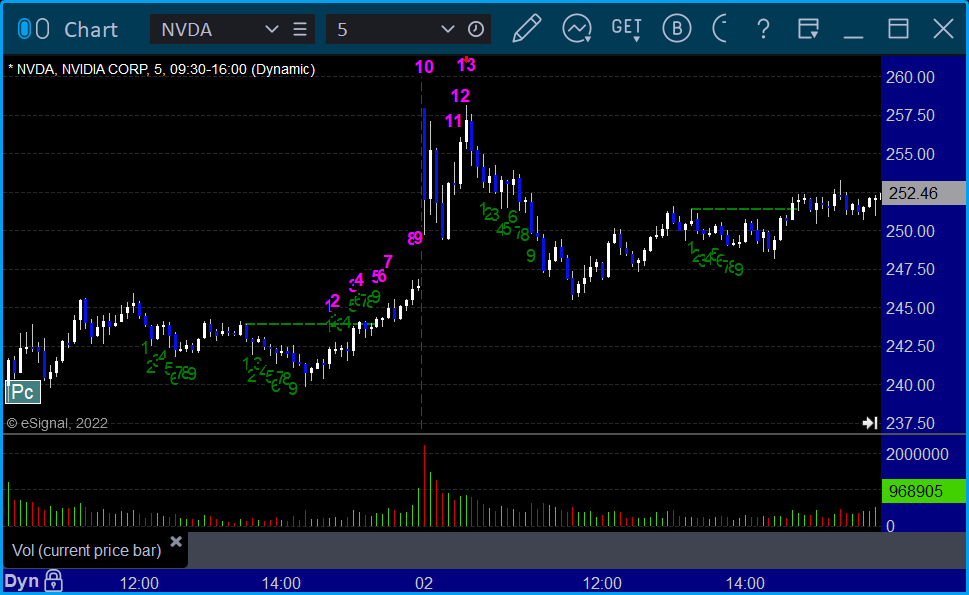Open the pencil drawing tools
This screenshot has height=595, width=969.
pos(527,28)
